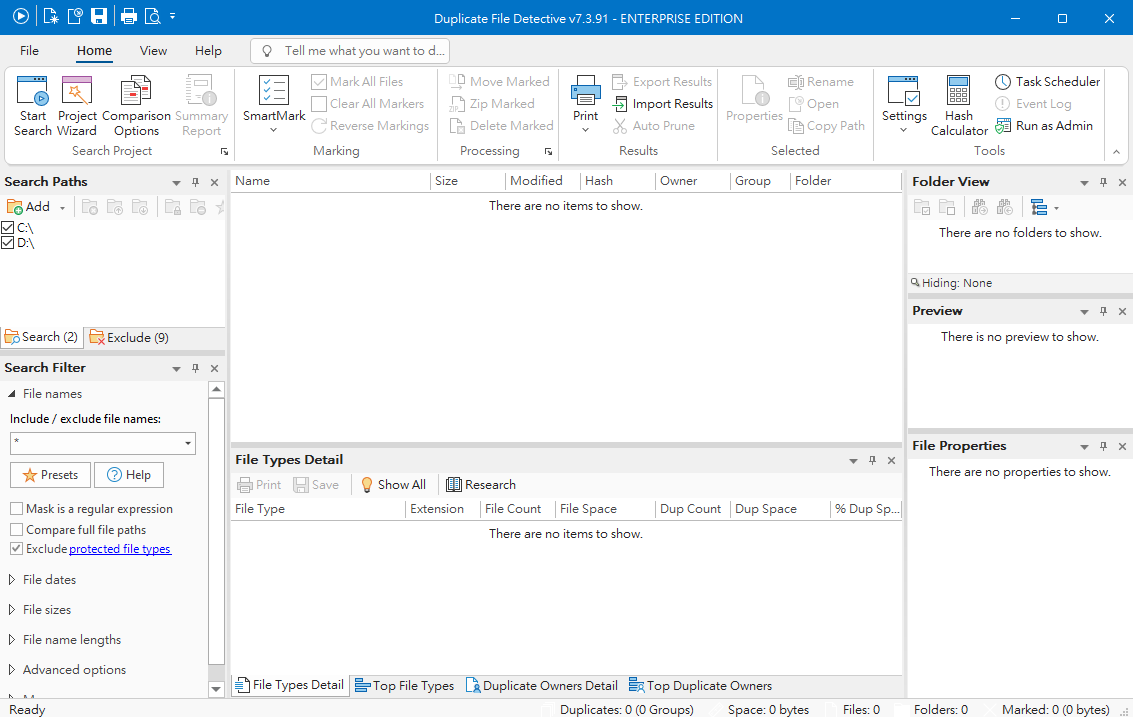
Task: Click the Export Results icon
Action: [x=619, y=82]
